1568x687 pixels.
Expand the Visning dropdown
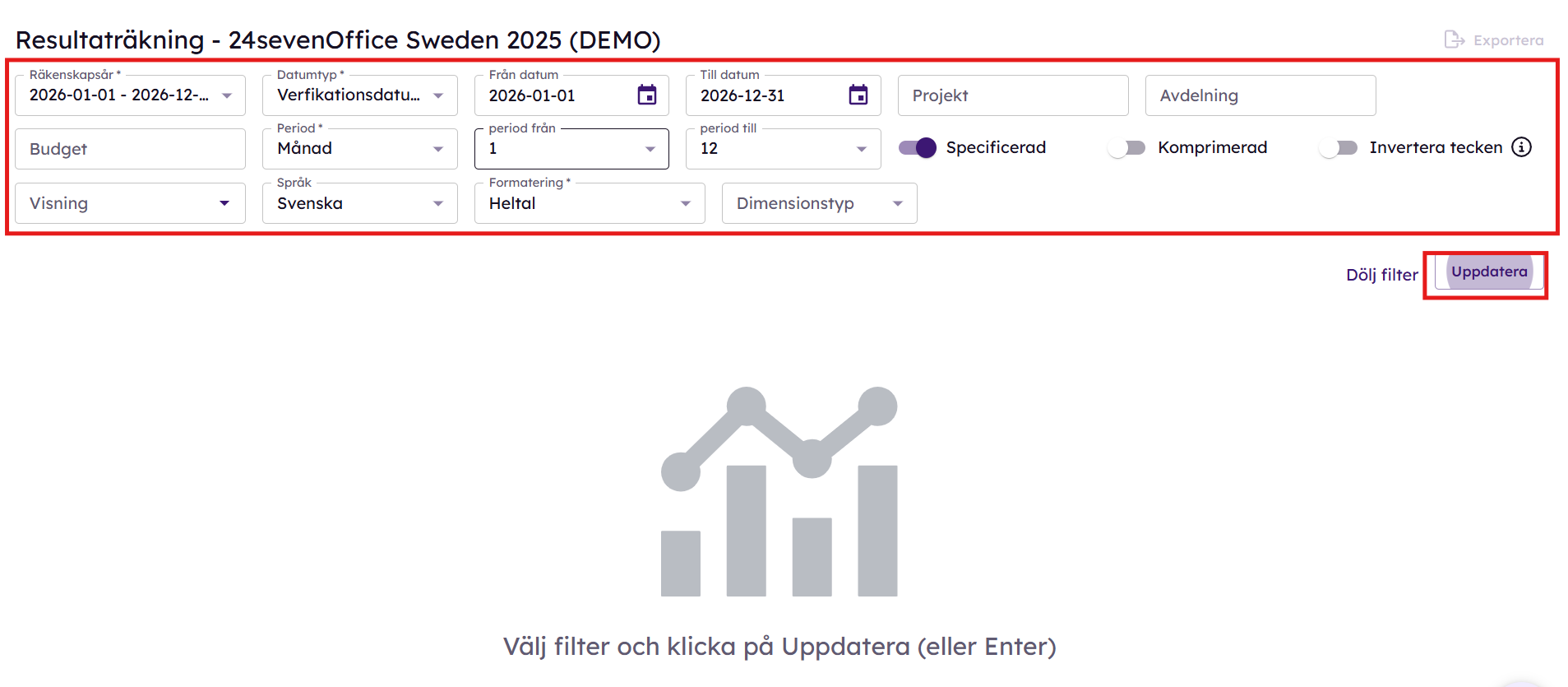(131, 203)
